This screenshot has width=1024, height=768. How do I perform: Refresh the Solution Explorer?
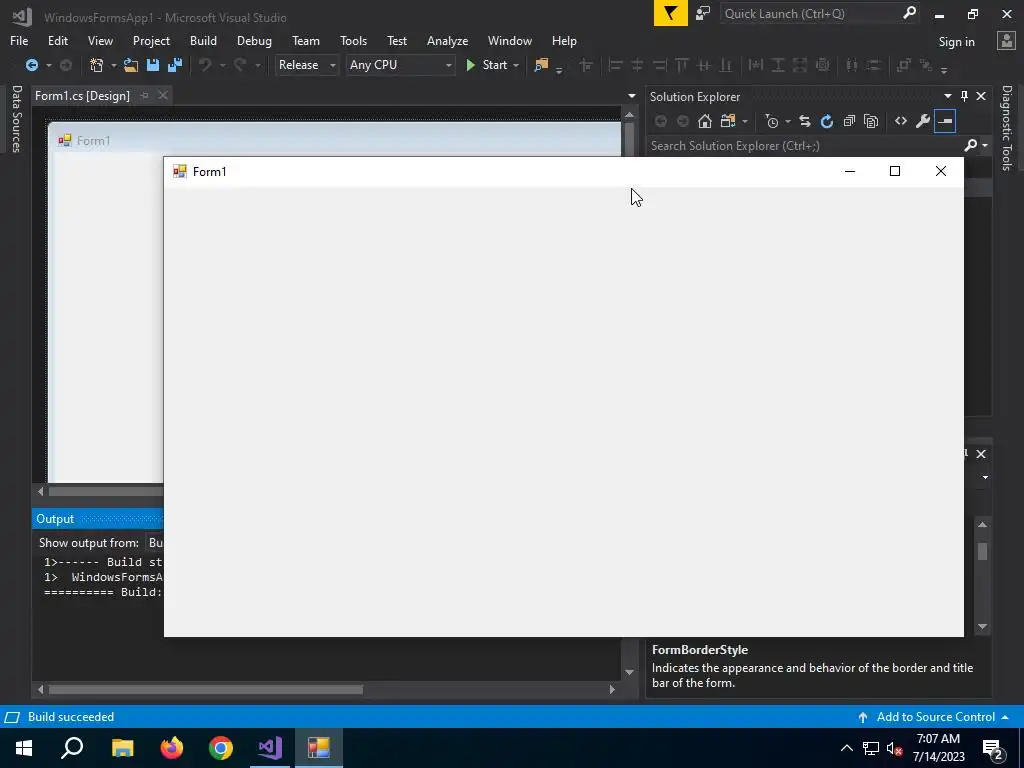[827, 121]
